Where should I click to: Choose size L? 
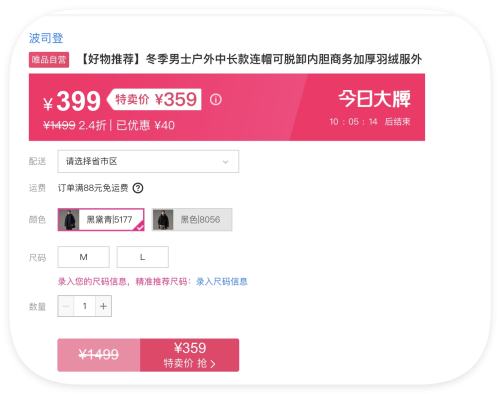pyautogui.click(x=143, y=257)
